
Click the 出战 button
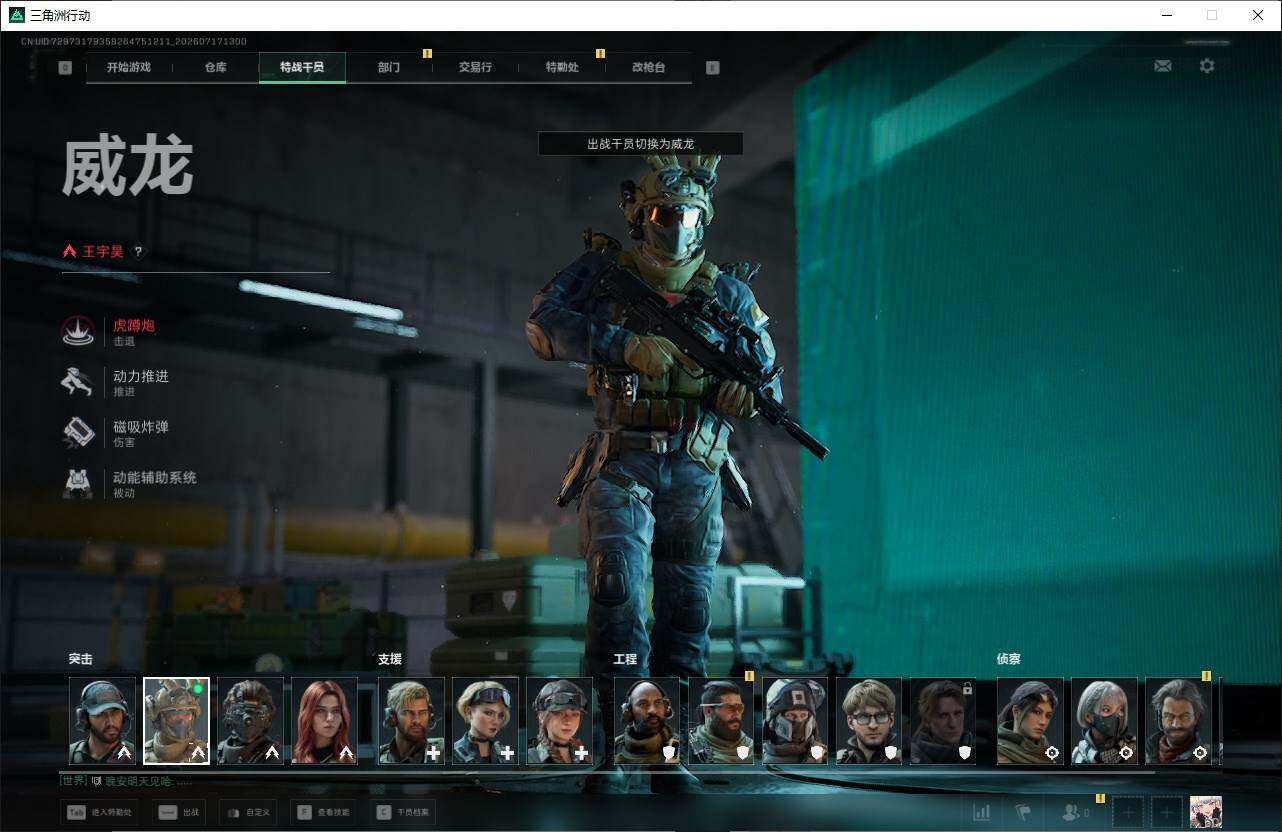click(178, 812)
